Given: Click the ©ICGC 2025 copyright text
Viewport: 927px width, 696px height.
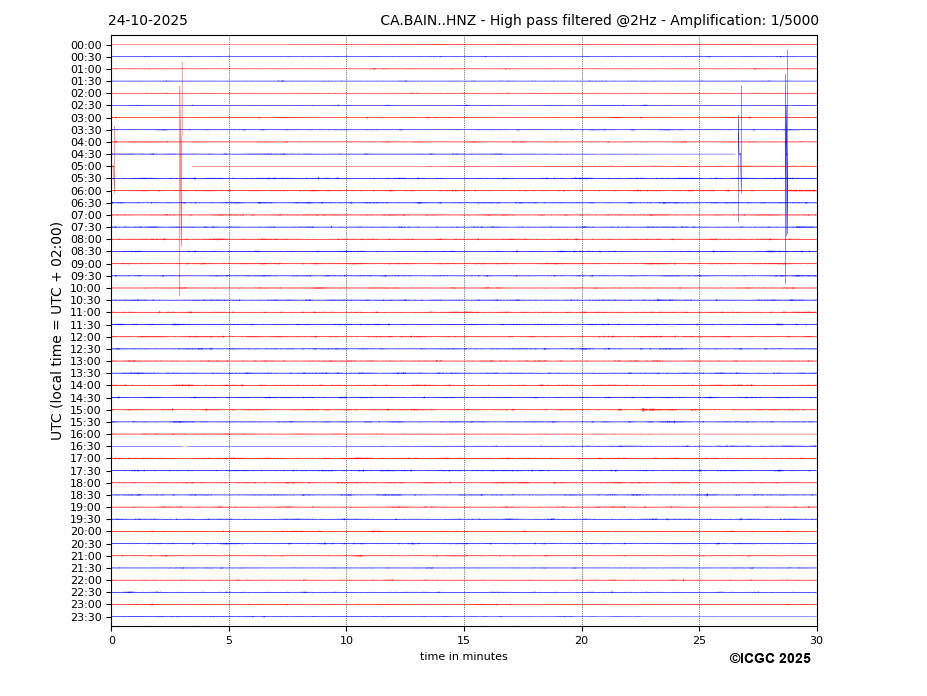Looking at the screenshot, I should pyautogui.click(x=769, y=659).
